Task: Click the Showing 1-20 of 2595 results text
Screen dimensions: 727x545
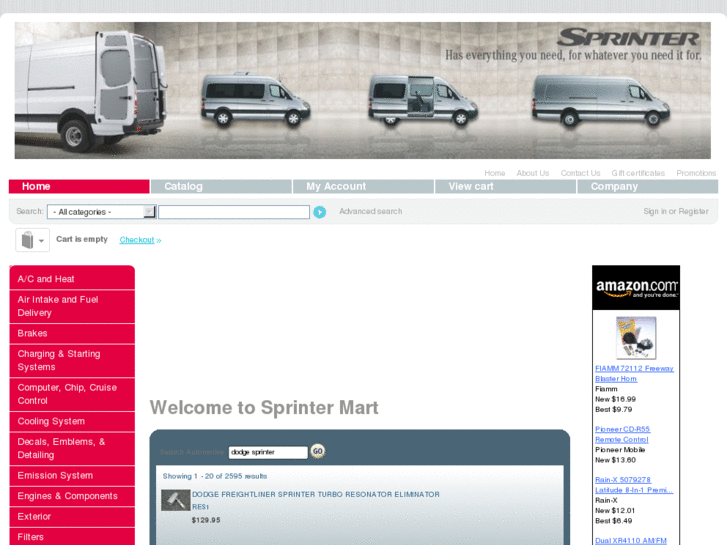Action: (215, 476)
